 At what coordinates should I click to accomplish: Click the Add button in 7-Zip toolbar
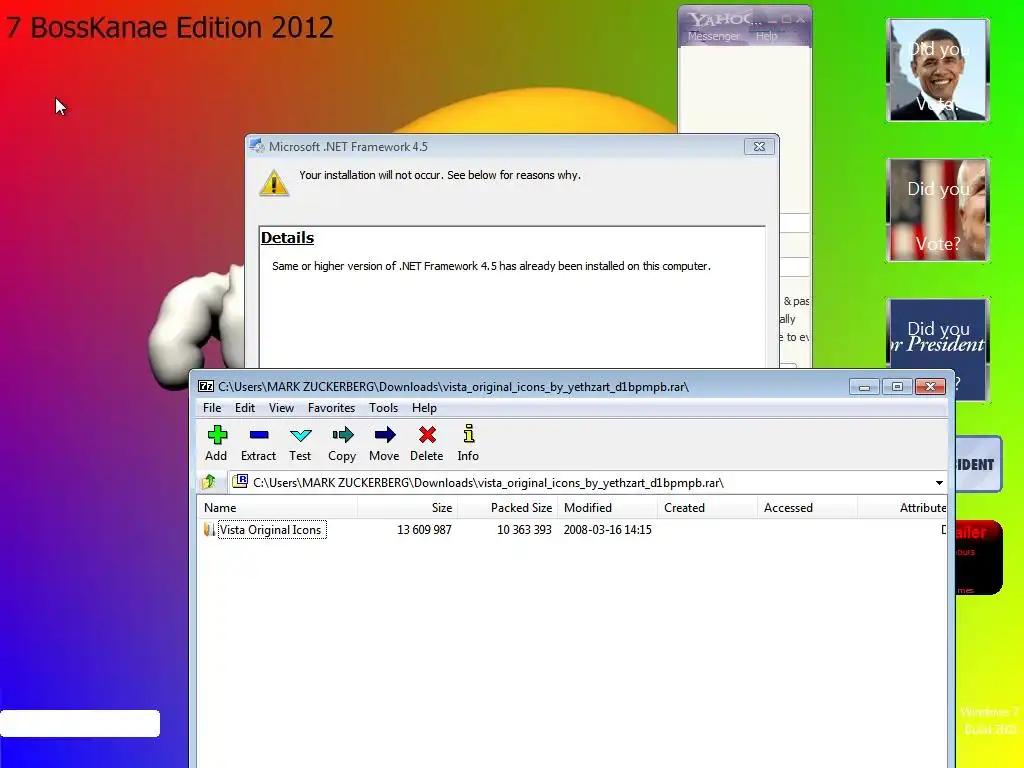pyautogui.click(x=216, y=443)
